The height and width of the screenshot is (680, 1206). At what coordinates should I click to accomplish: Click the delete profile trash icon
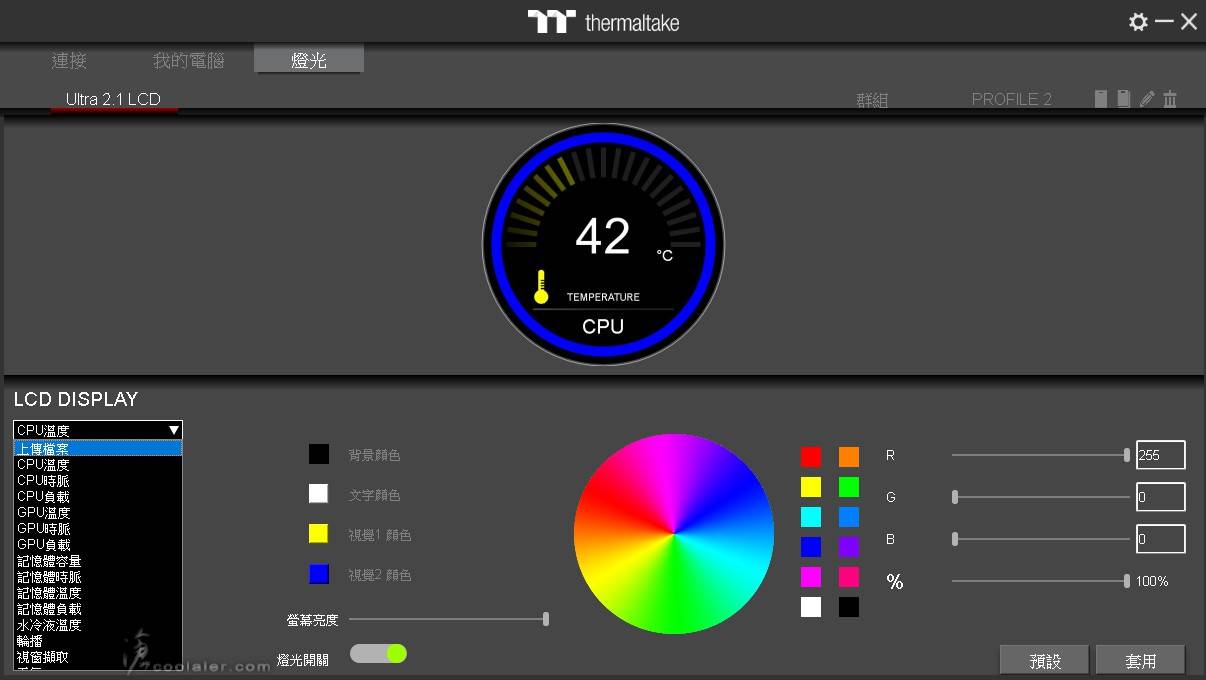[x=1170, y=99]
